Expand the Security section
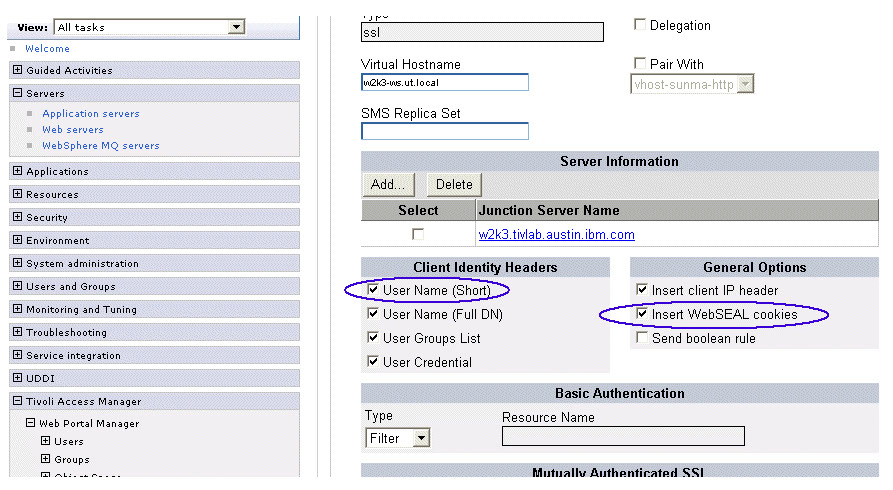This screenshot has height=490, width=893. coord(18,217)
